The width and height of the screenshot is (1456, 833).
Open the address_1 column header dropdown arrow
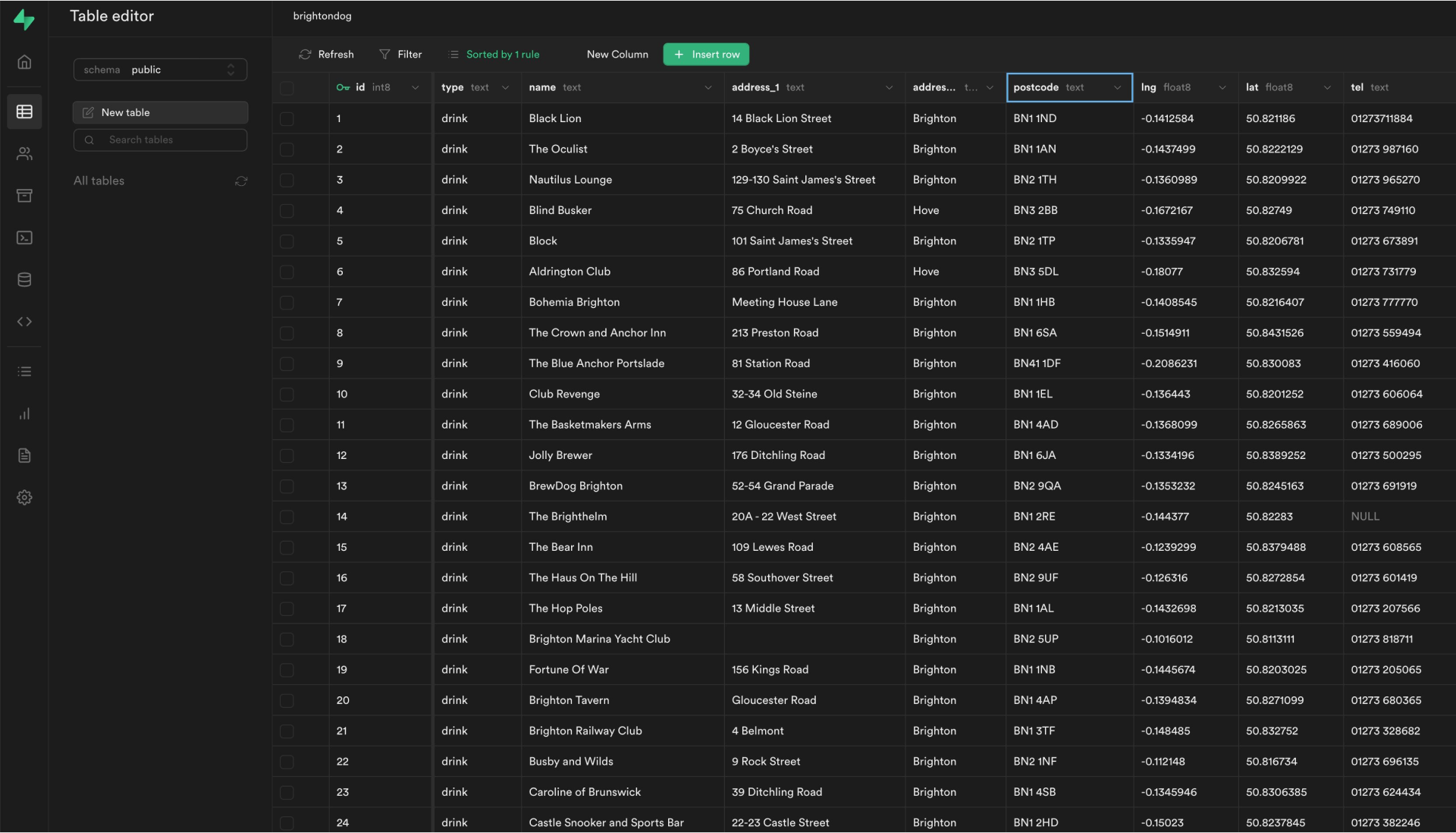click(890, 87)
